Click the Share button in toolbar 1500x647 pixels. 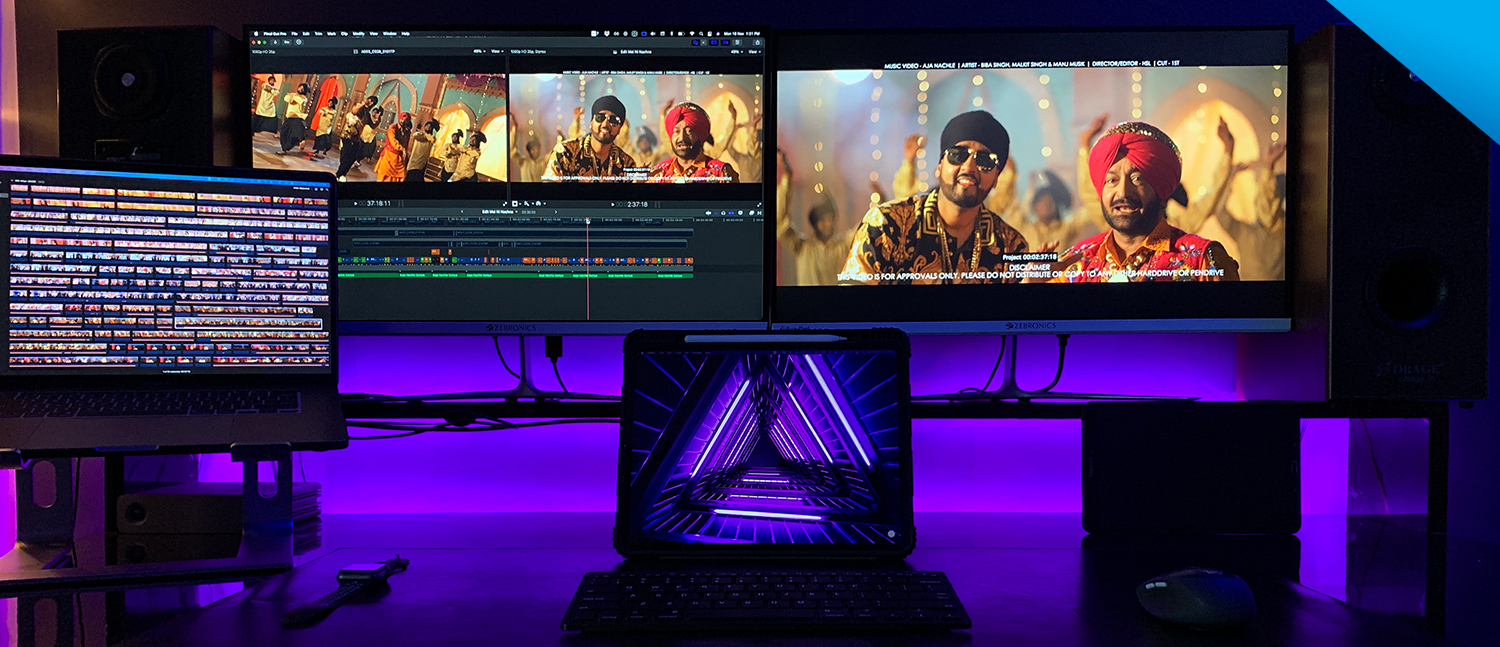(758, 42)
